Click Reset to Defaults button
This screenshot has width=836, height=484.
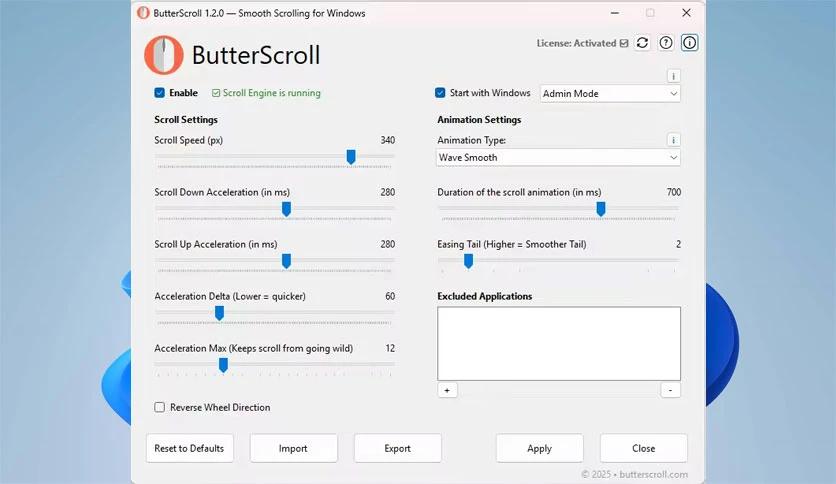(x=189, y=448)
